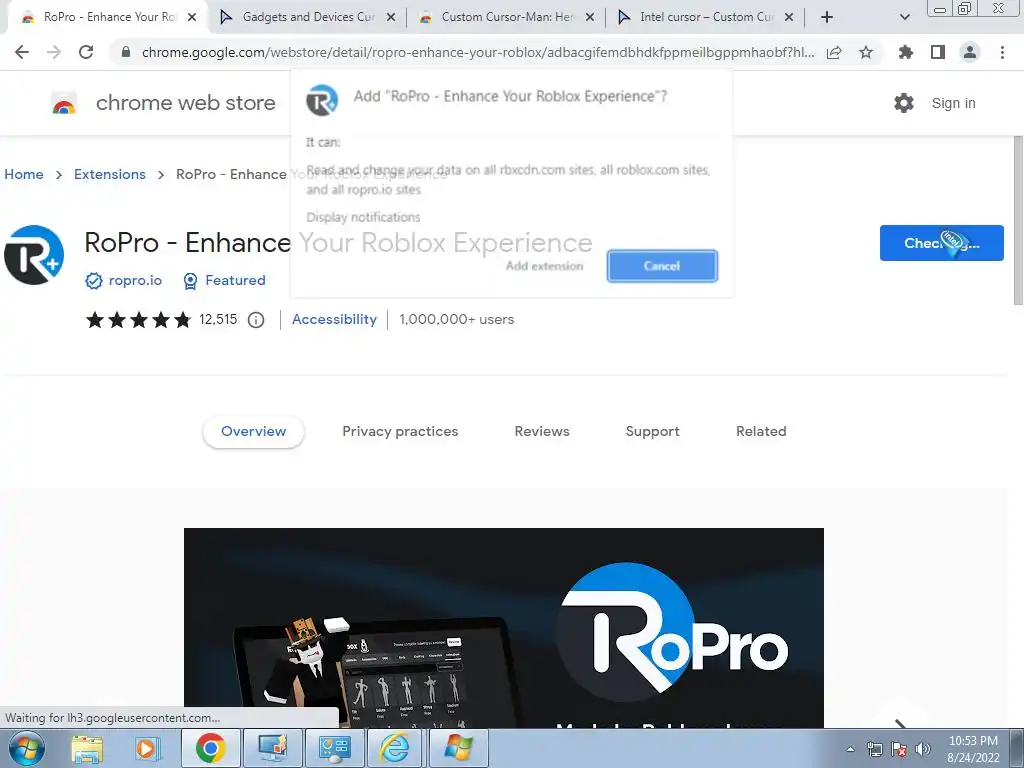This screenshot has height=768, width=1024.
Task: Click Cancel in the add extension dialog
Action: tap(662, 266)
